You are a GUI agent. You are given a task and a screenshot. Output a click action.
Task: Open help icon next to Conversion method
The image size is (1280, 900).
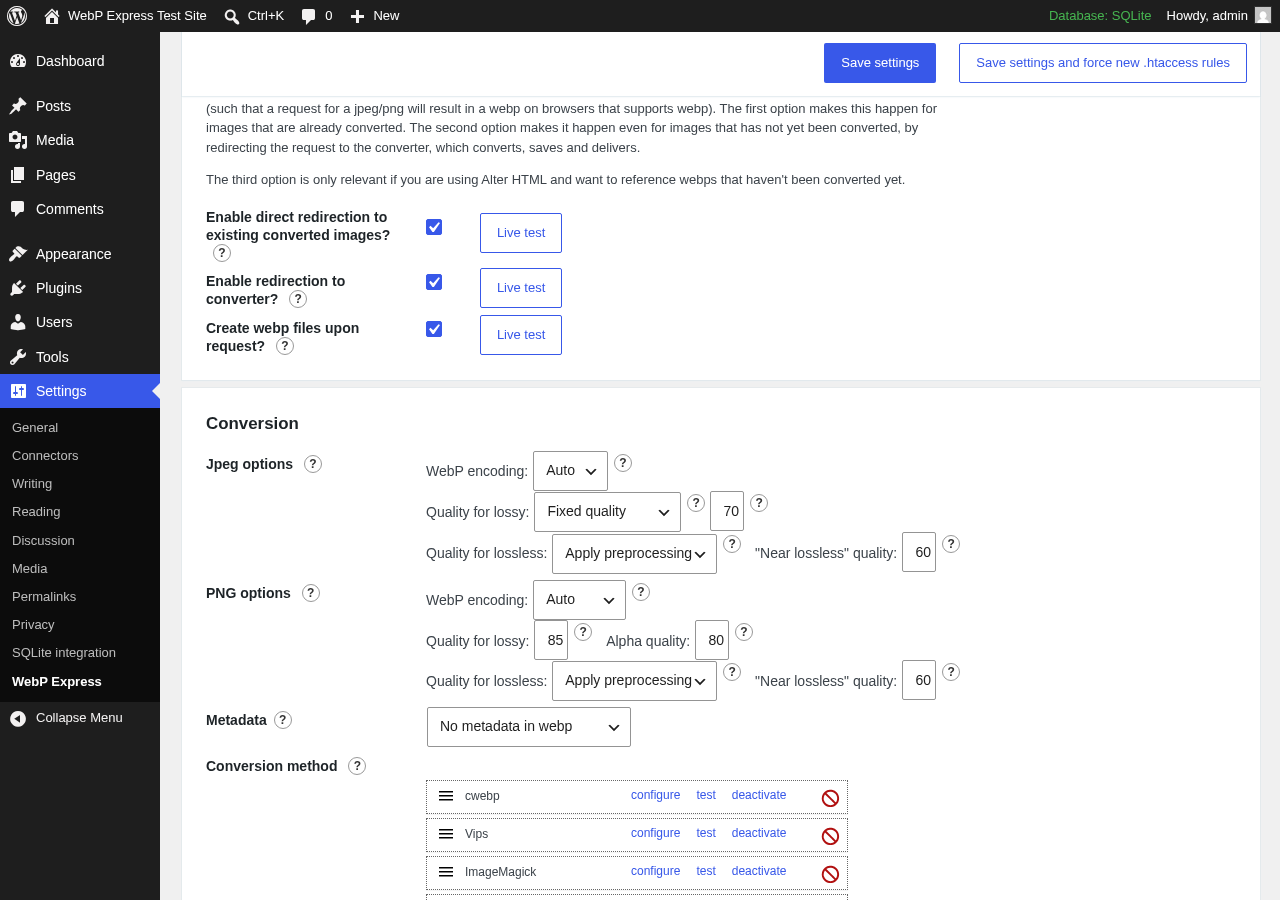[x=357, y=766]
